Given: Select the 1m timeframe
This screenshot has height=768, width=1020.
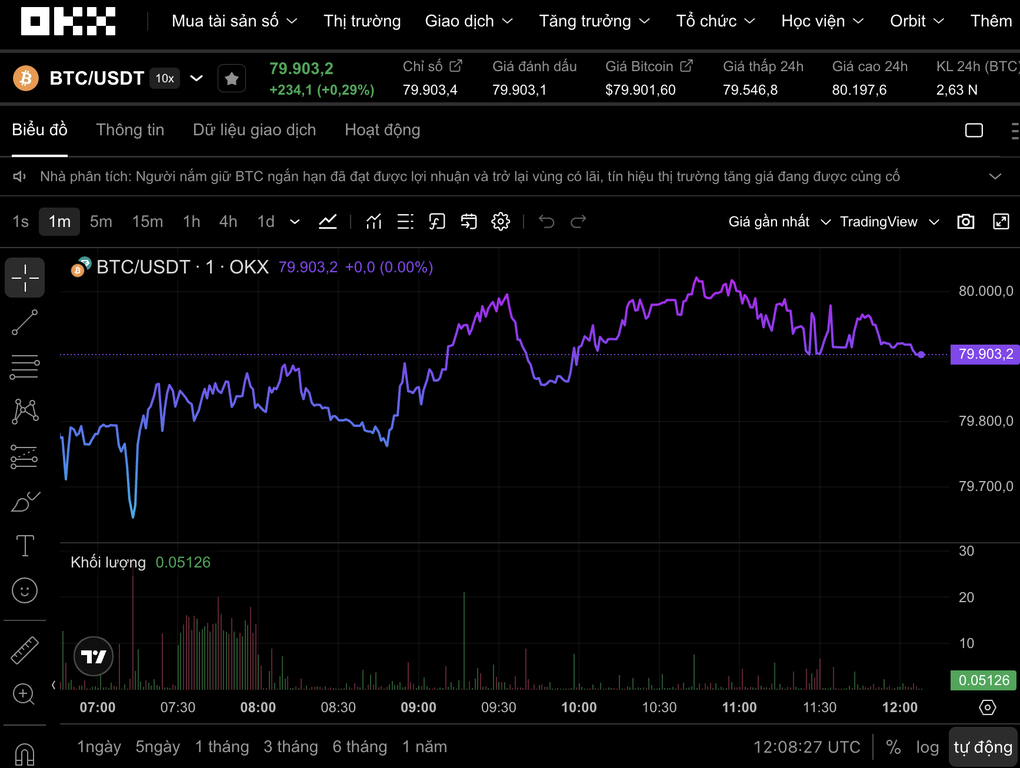Looking at the screenshot, I should pyautogui.click(x=59, y=222).
